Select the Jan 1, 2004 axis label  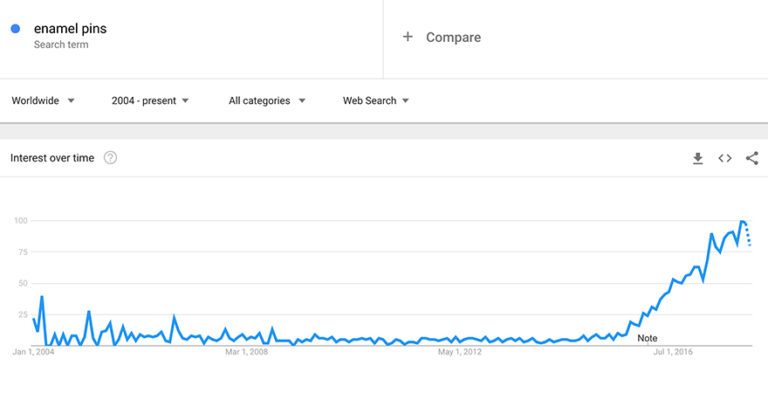[x=33, y=352]
